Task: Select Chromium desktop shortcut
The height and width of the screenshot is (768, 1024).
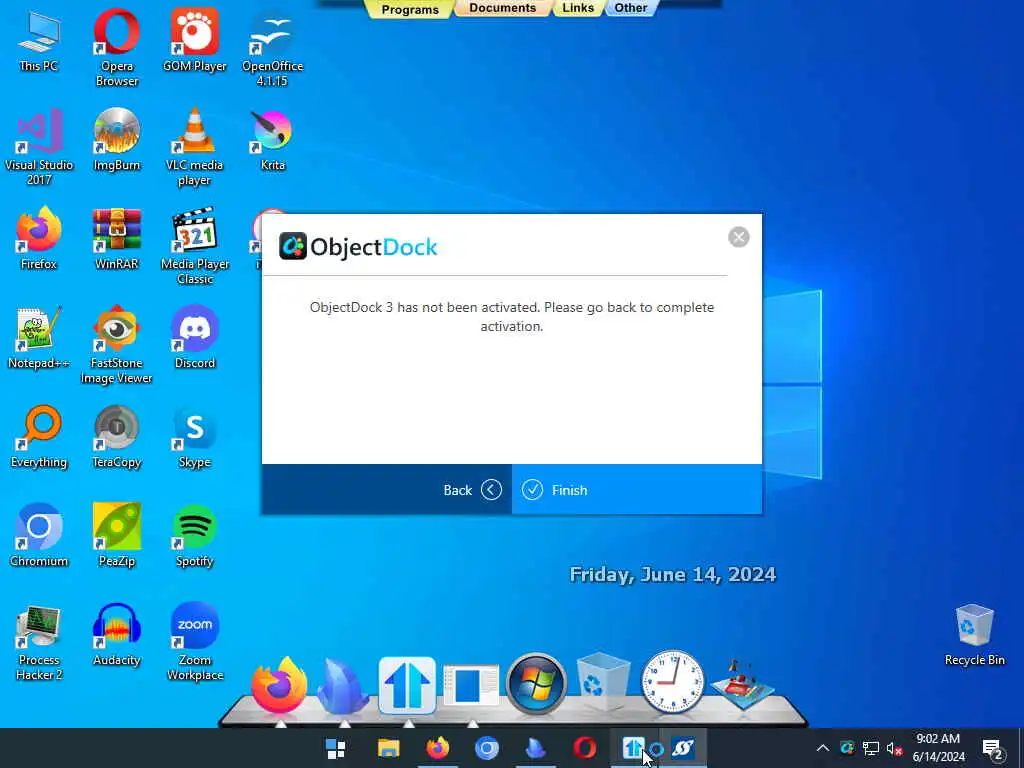Action: point(39,536)
